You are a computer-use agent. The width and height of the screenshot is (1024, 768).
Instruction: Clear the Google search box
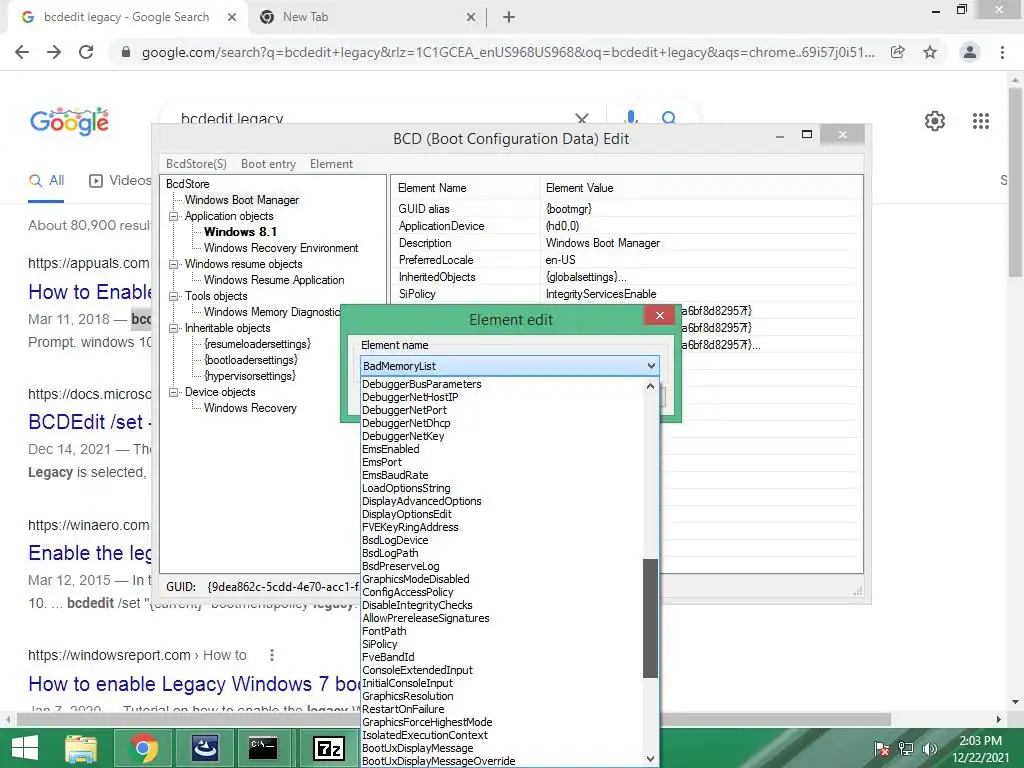click(581, 119)
